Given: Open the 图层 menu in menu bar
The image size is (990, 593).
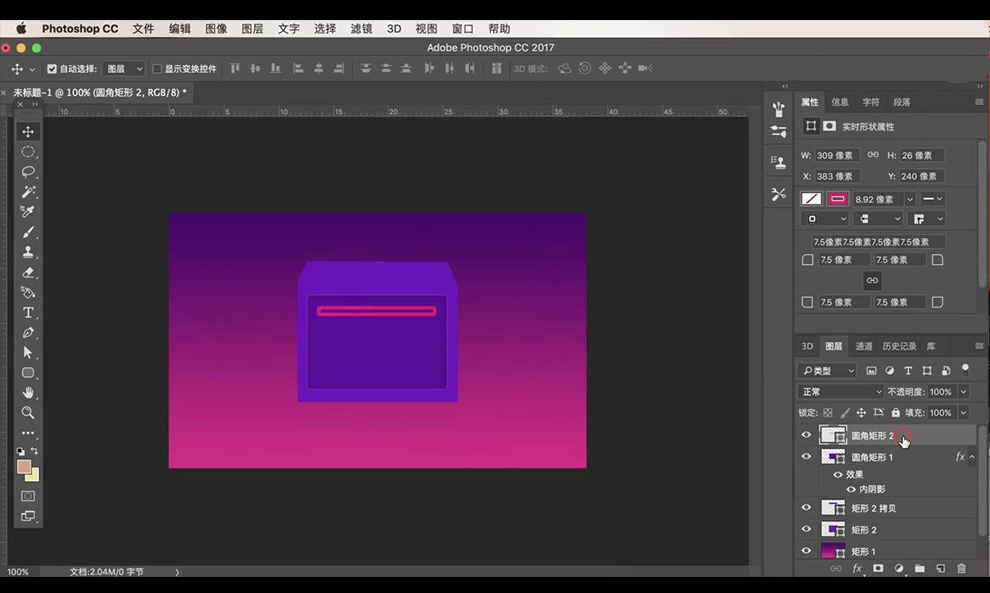Looking at the screenshot, I should click(252, 28).
